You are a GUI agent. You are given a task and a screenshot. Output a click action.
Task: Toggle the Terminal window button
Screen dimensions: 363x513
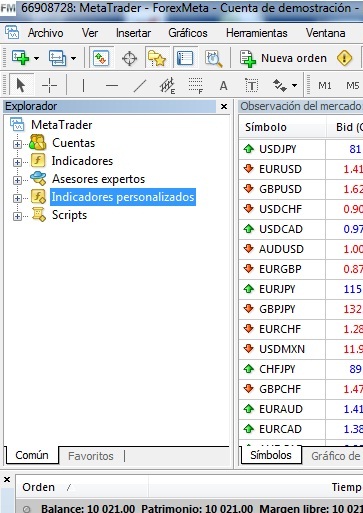click(x=185, y=58)
